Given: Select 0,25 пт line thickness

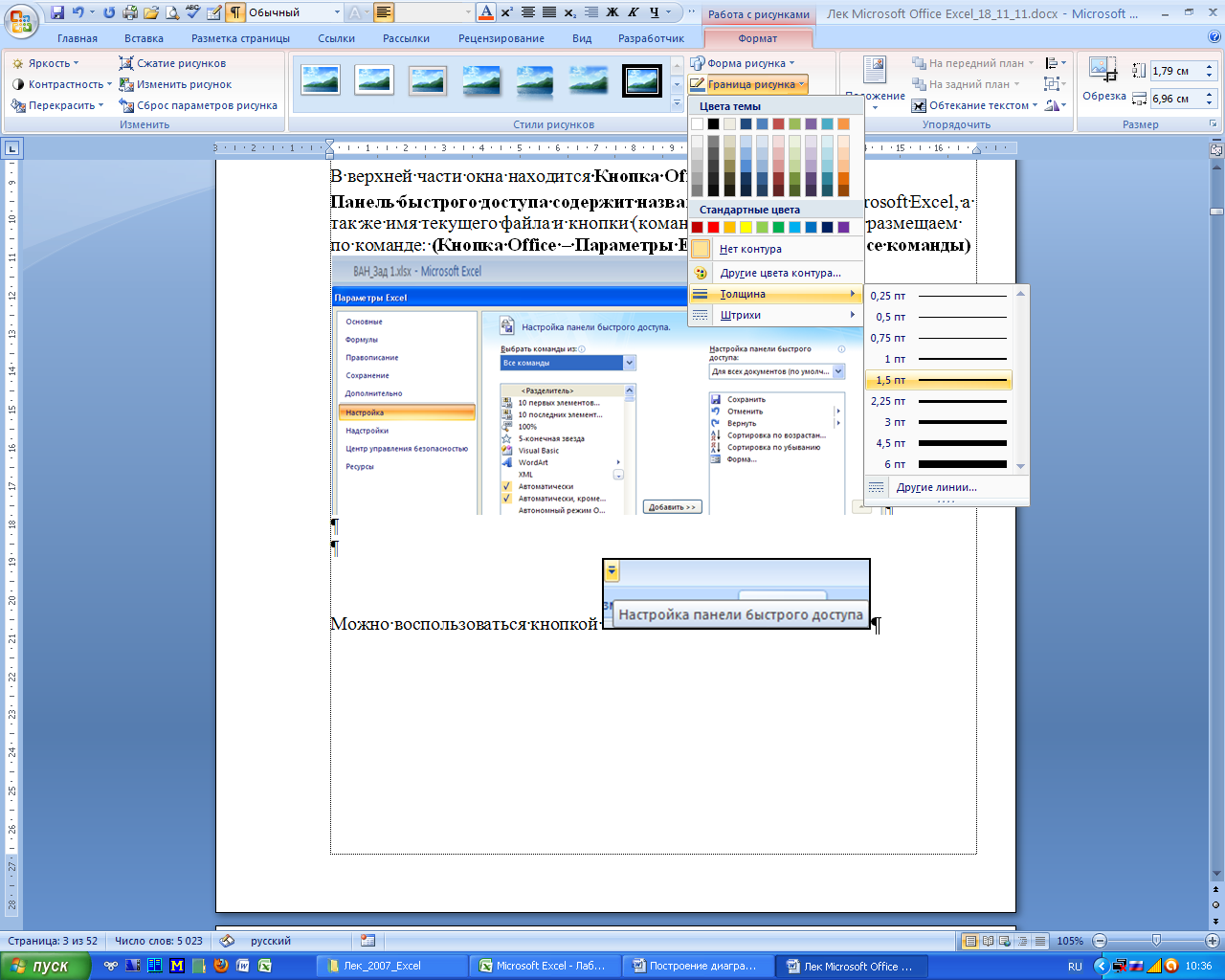Looking at the screenshot, I should tap(938, 296).
